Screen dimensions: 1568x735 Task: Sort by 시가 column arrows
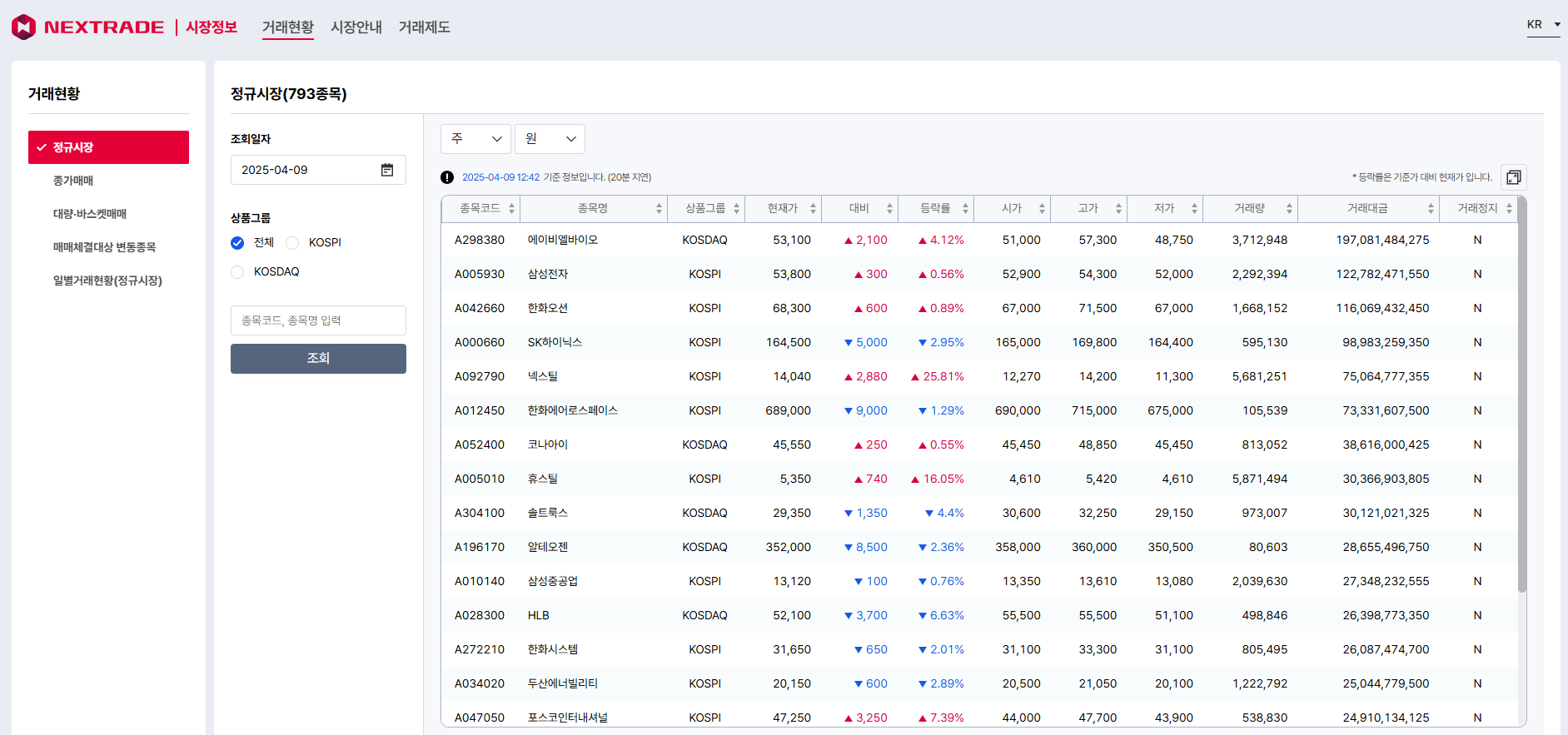(1042, 209)
